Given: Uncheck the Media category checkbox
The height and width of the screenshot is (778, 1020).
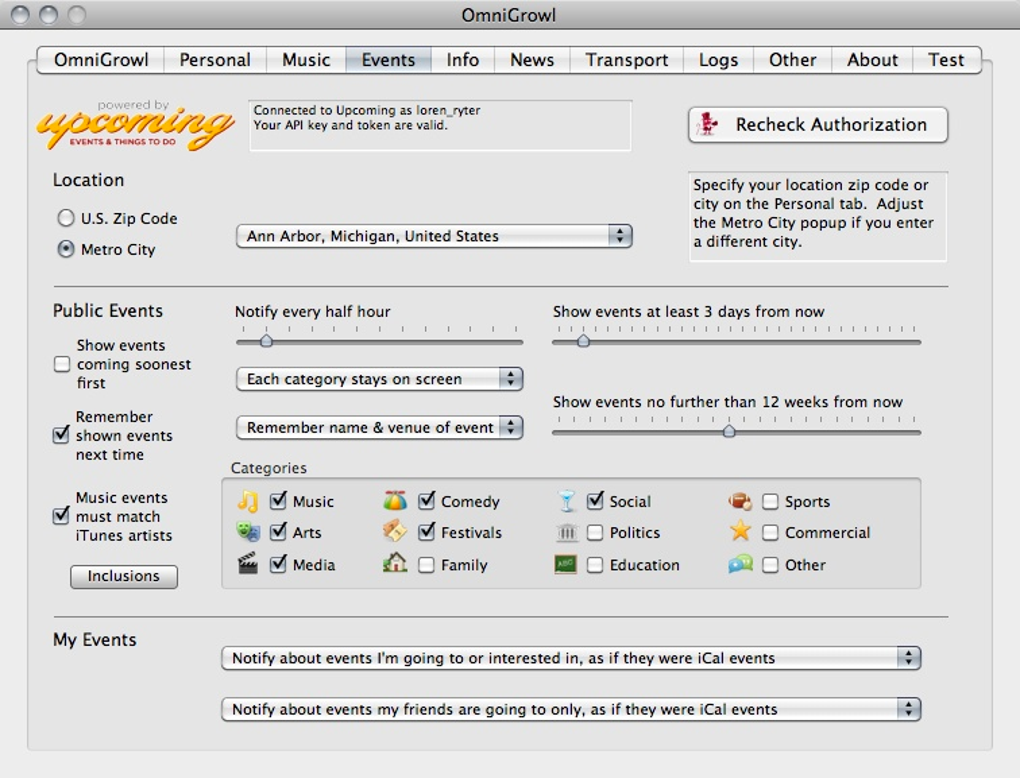Looking at the screenshot, I should coord(278,563).
